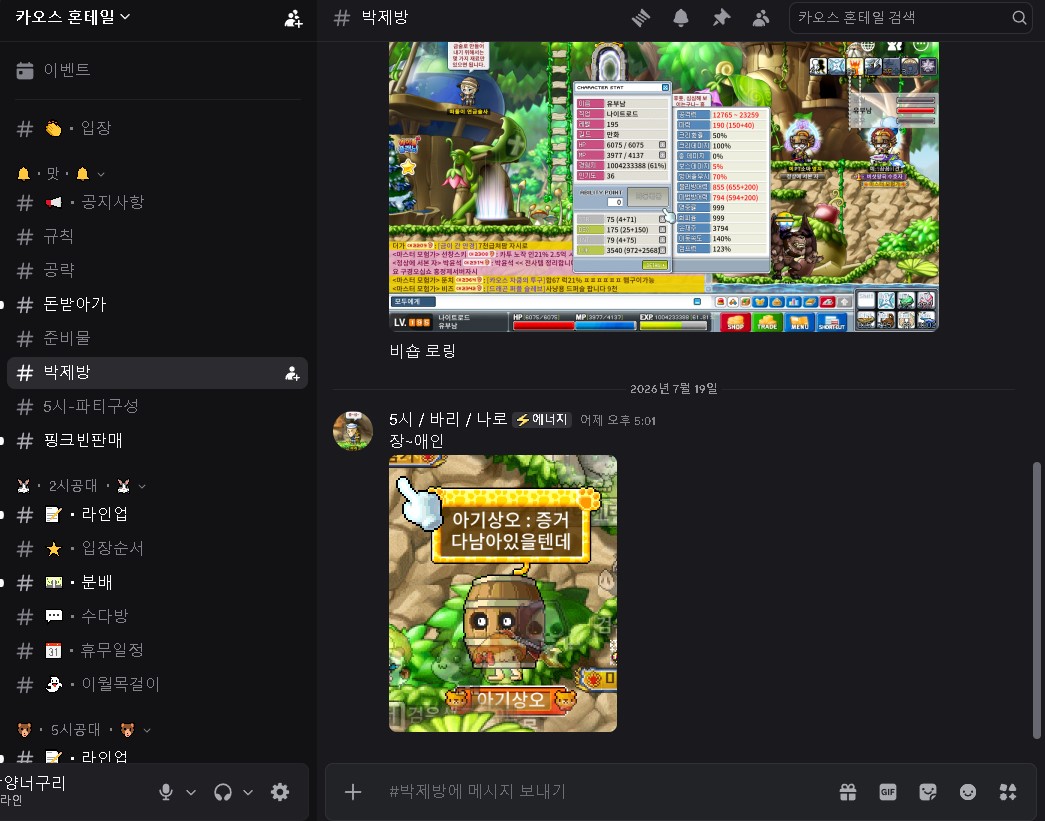Collapse the 5시공대 category

click(84, 730)
